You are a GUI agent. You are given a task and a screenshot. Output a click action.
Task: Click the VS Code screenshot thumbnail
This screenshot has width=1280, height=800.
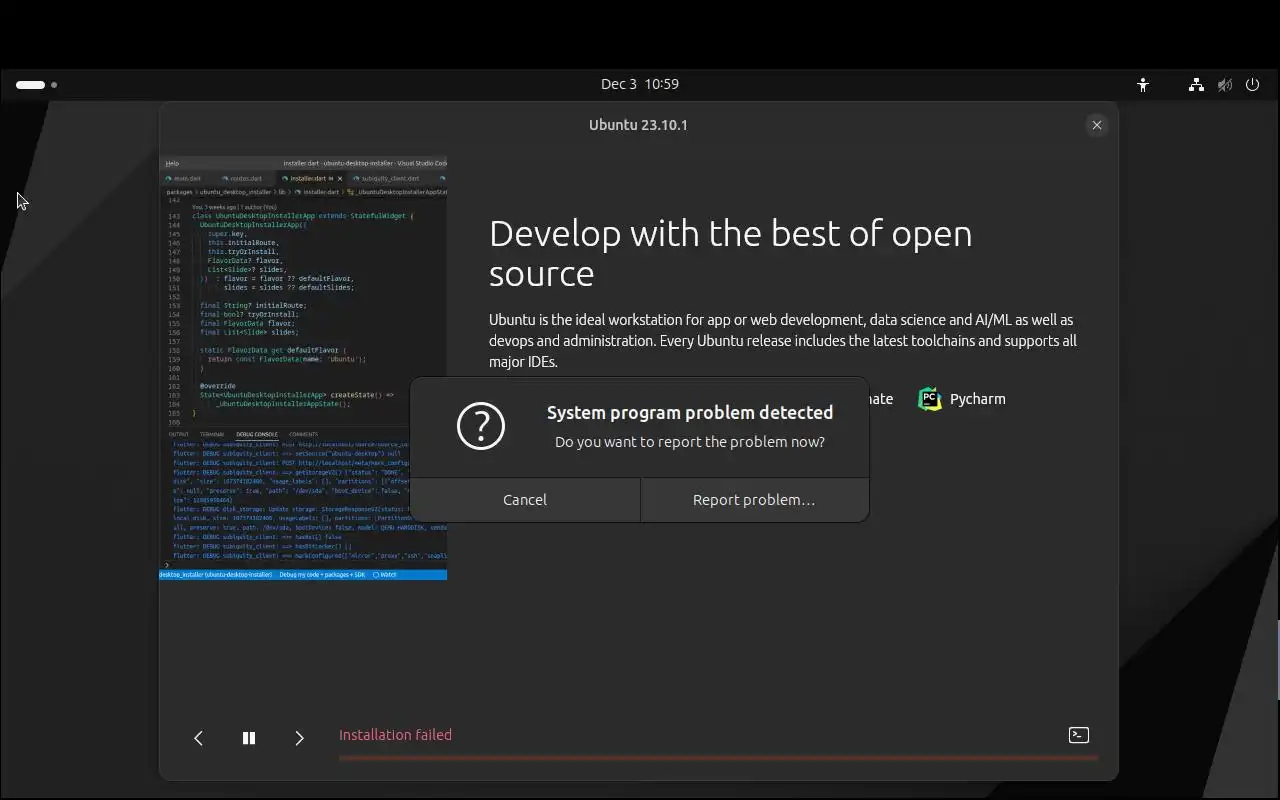pyautogui.click(x=303, y=368)
